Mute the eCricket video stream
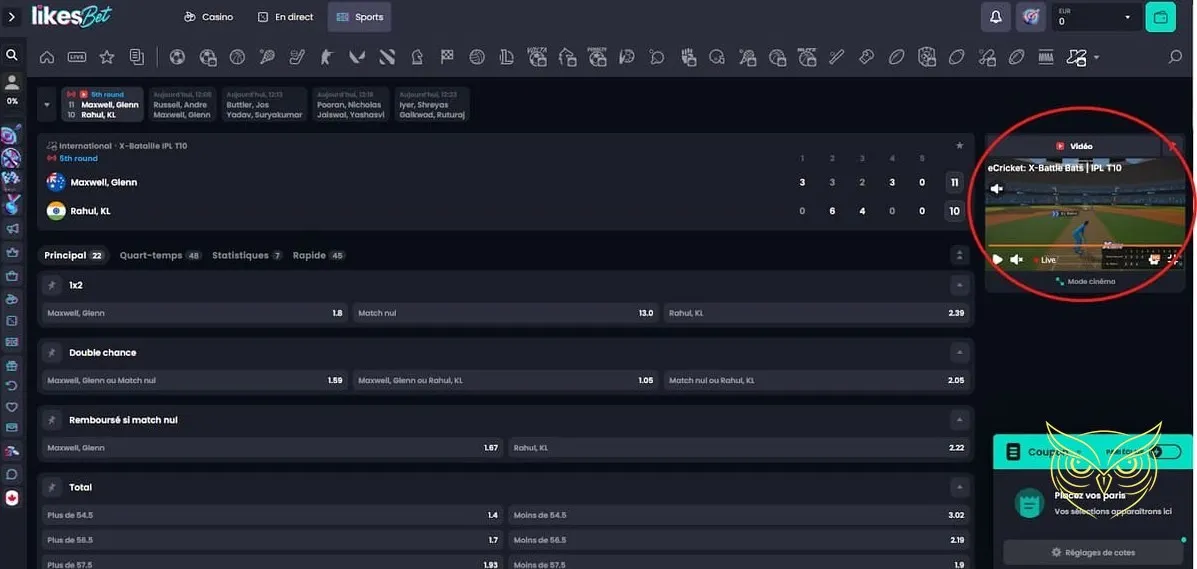The image size is (1197, 569). tap(1017, 260)
